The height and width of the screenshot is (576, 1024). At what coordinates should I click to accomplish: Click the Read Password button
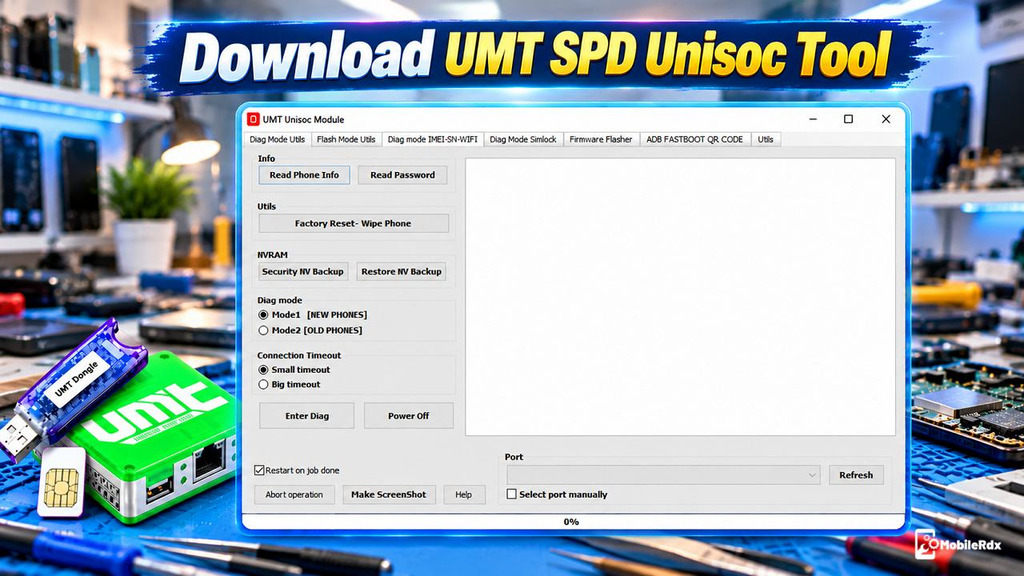(x=402, y=175)
